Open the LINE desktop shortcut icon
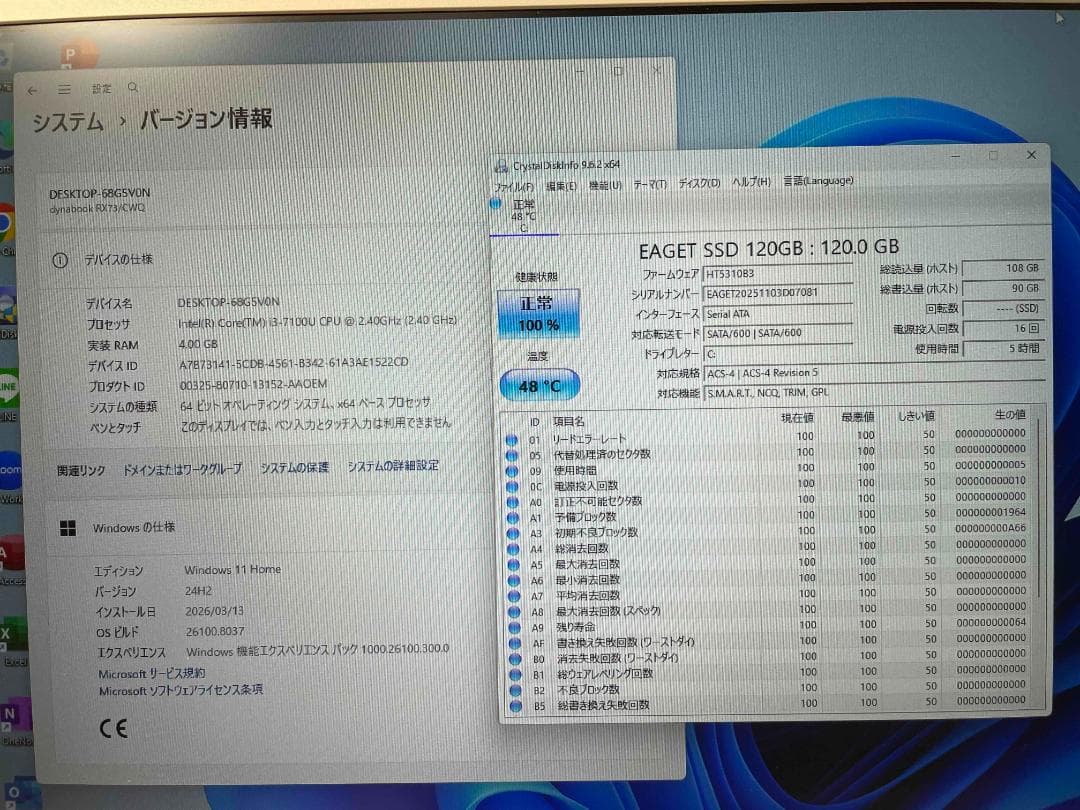The image size is (1080, 810). pyautogui.click(x=8, y=394)
